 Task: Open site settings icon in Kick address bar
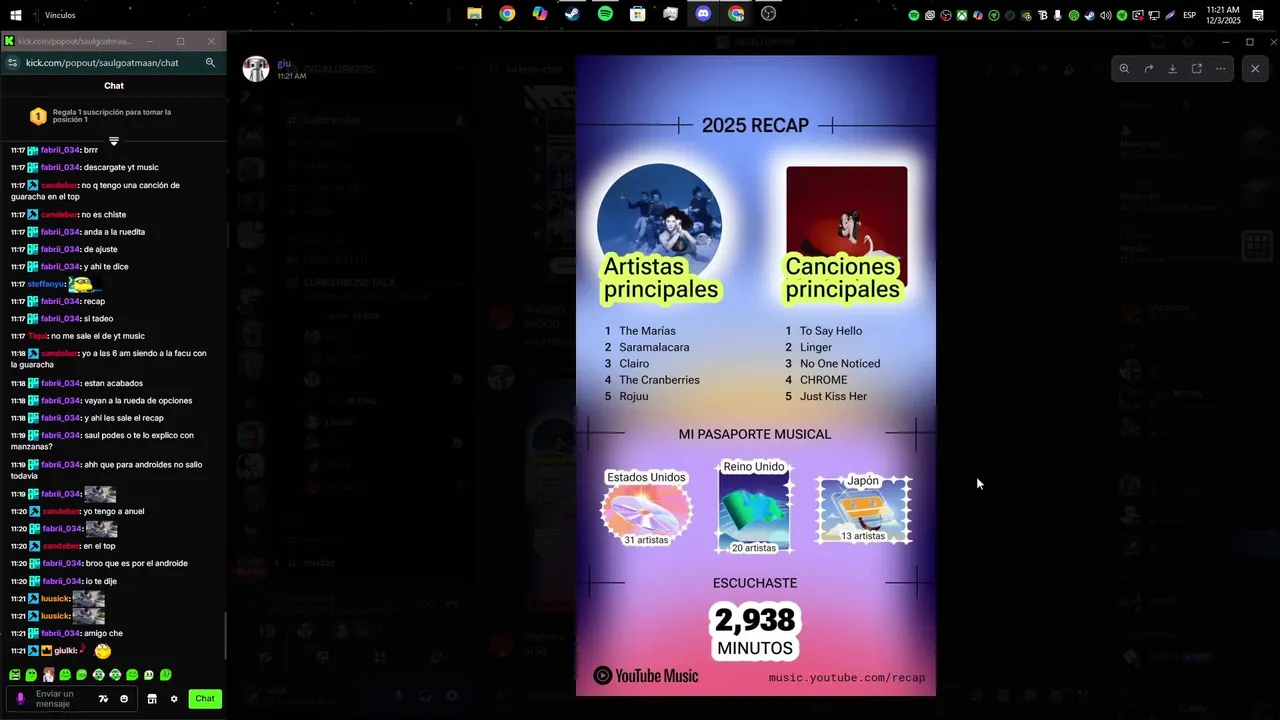(x=11, y=62)
